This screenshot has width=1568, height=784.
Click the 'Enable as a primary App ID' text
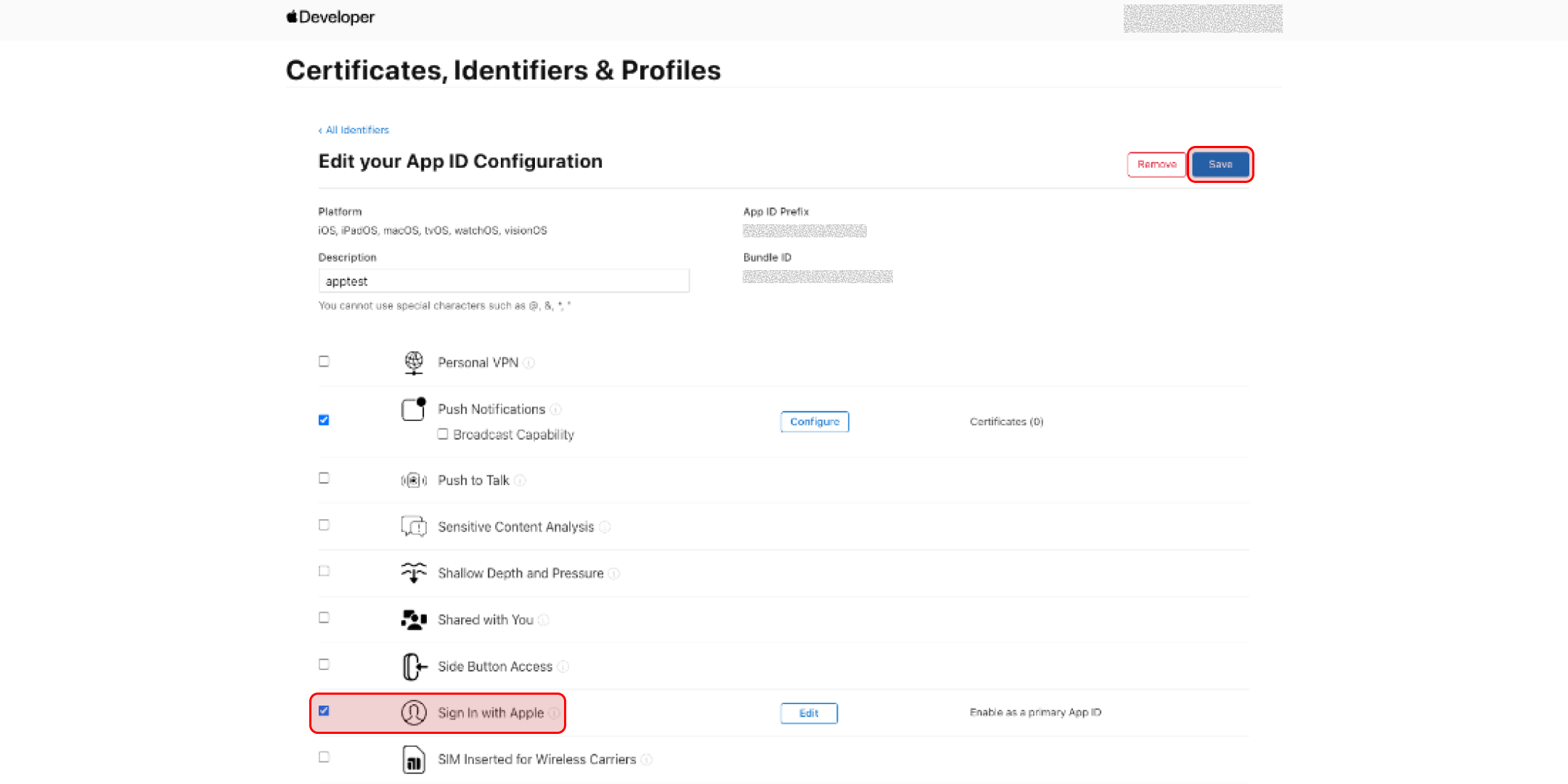coord(1035,713)
